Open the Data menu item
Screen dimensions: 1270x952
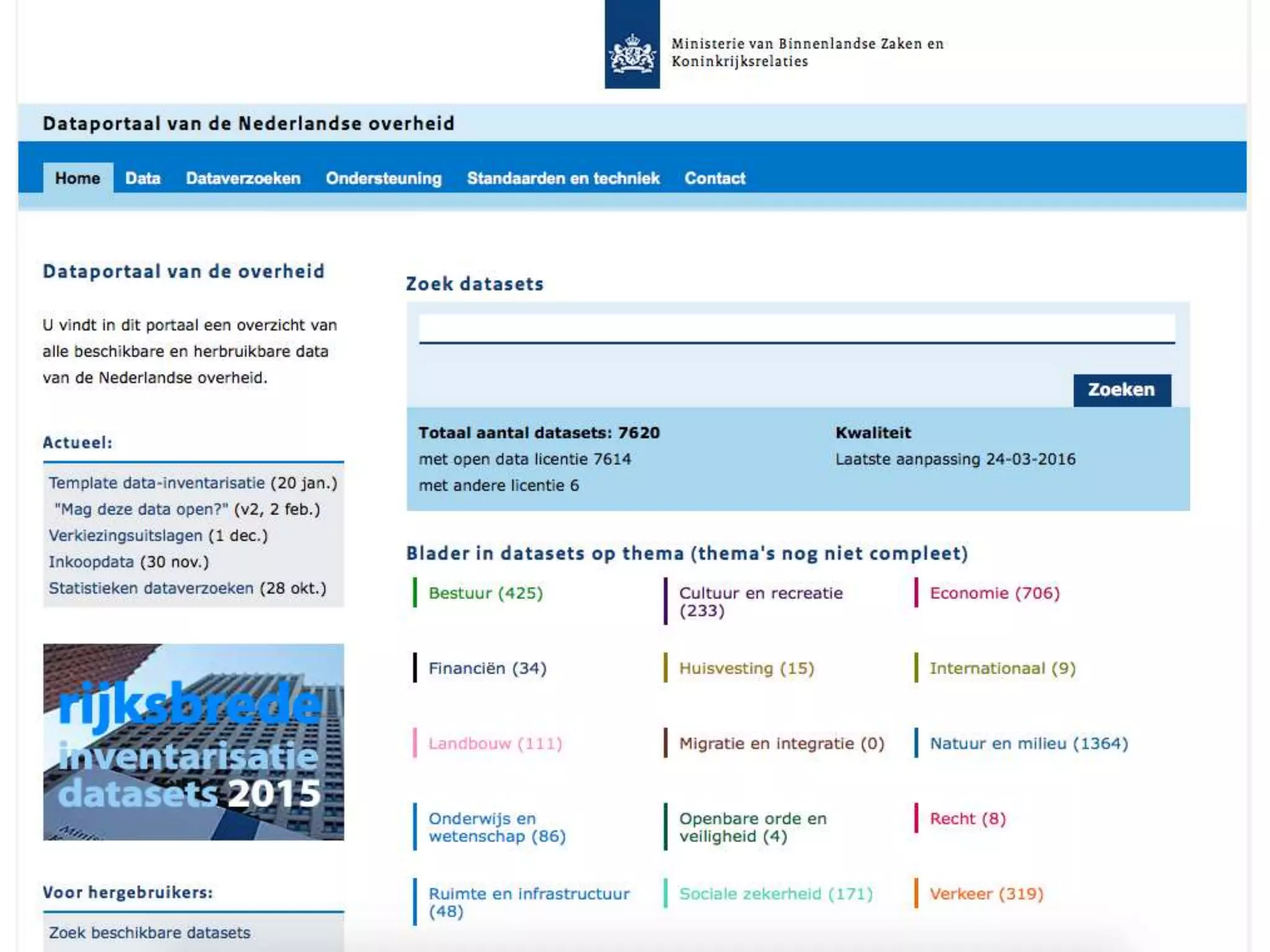143,178
